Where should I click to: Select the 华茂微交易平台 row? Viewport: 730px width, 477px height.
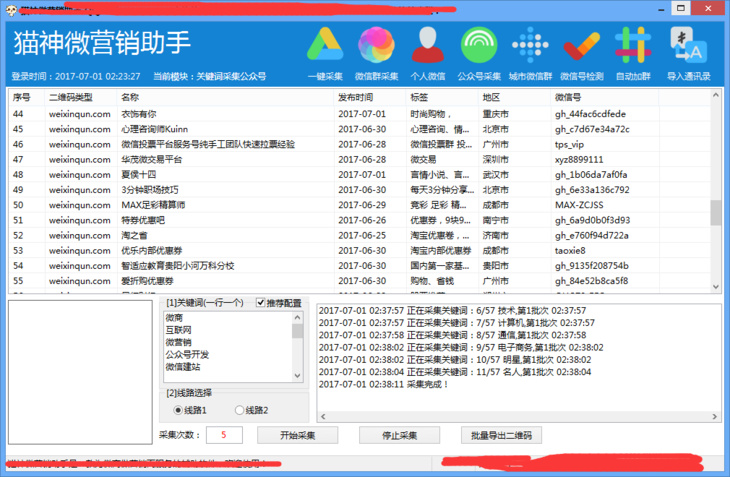359,159
